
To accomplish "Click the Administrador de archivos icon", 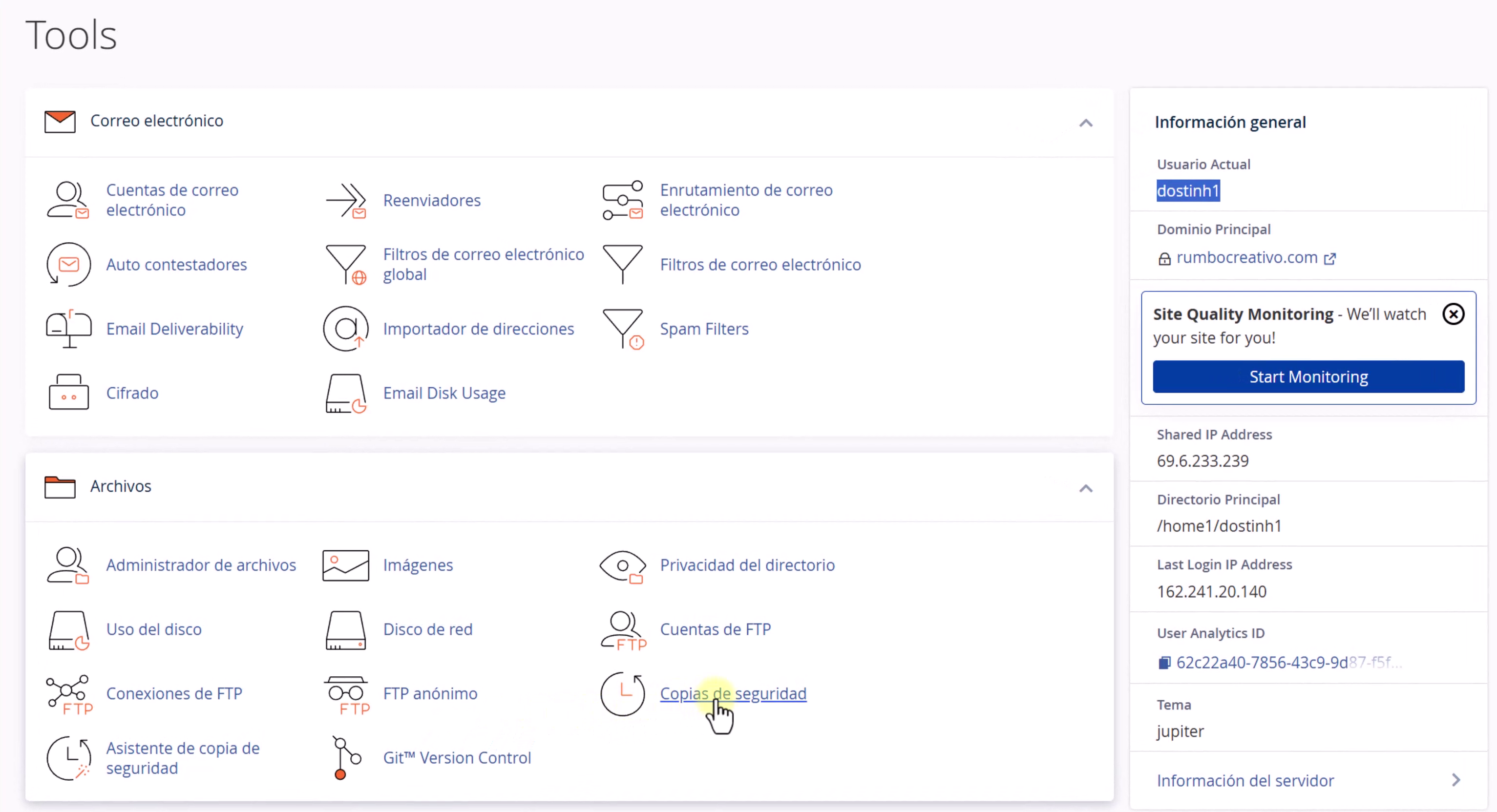I will 68,565.
